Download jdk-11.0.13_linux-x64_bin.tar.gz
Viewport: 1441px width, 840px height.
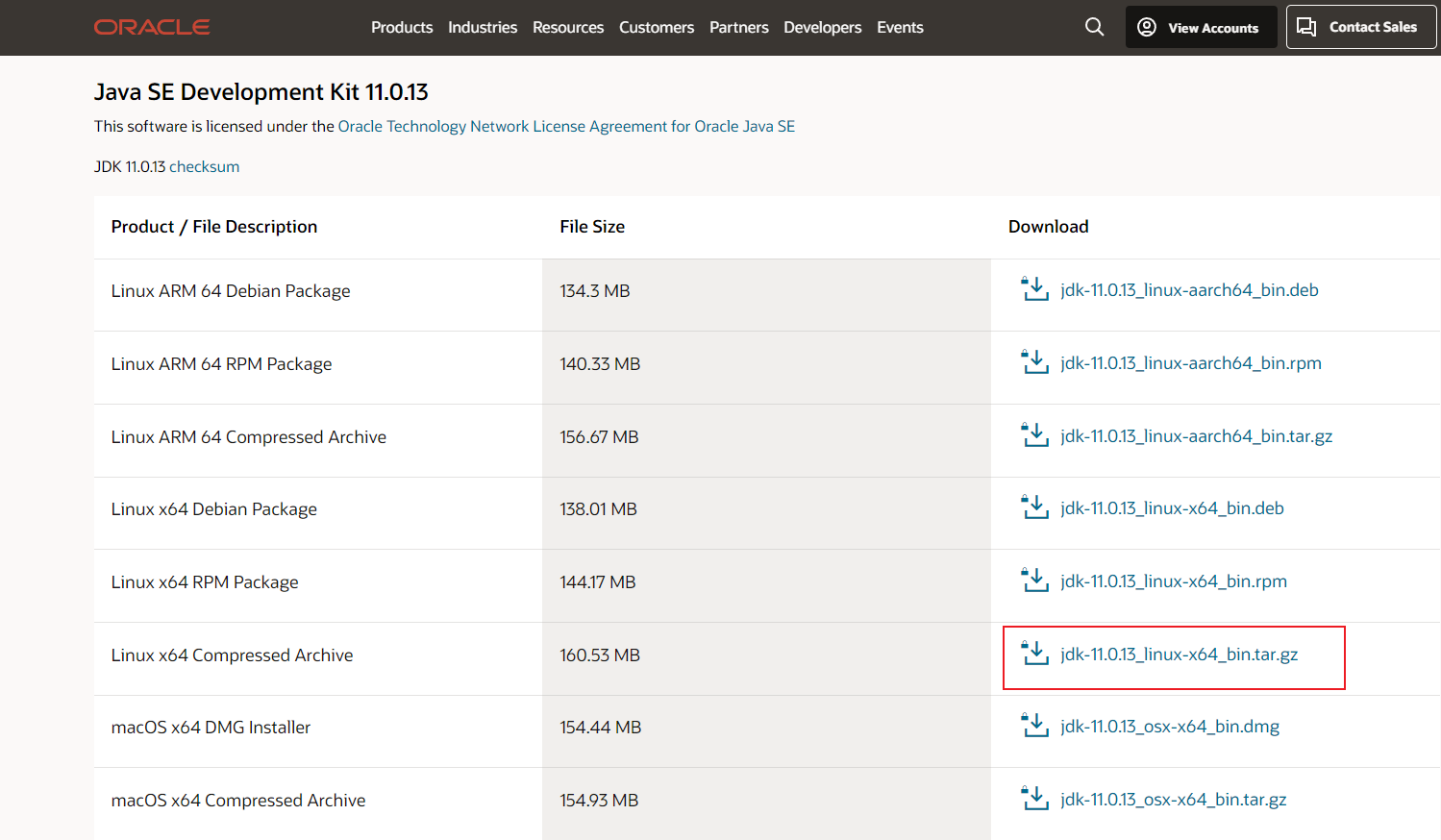click(x=1180, y=654)
